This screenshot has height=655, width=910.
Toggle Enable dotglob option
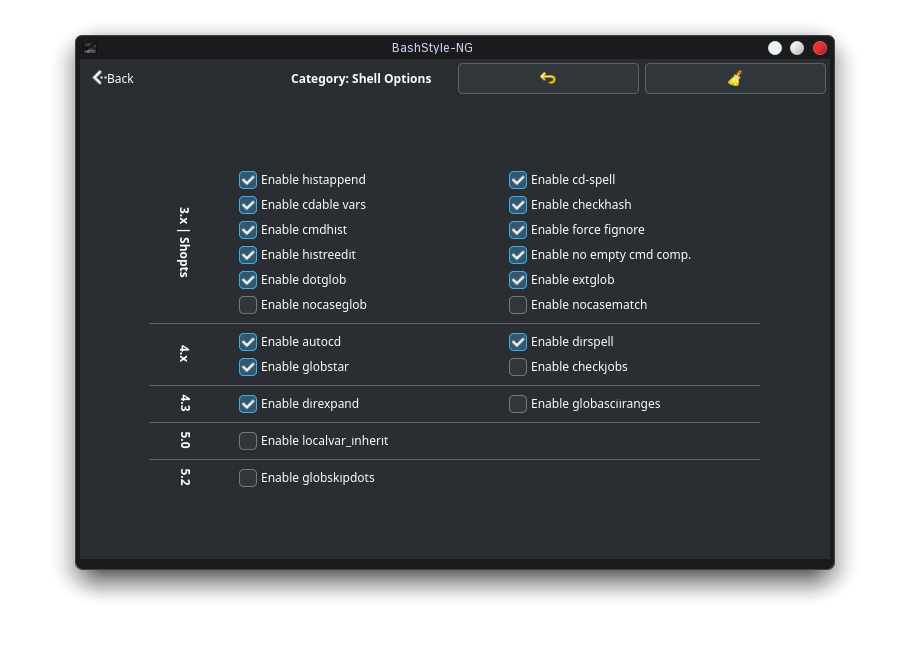coord(248,280)
